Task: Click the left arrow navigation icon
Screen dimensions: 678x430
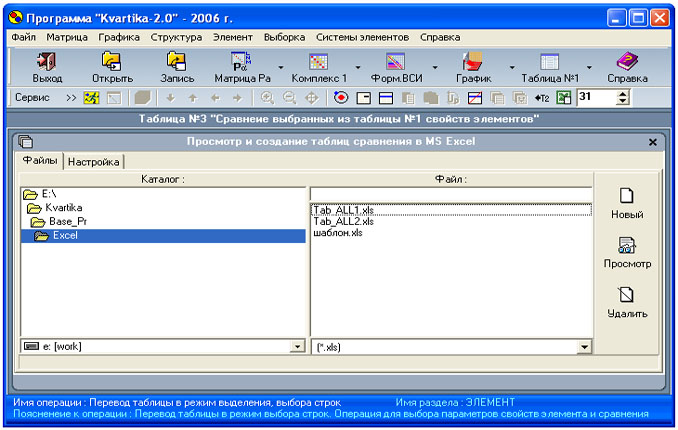Action: pyautogui.click(x=215, y=98)
